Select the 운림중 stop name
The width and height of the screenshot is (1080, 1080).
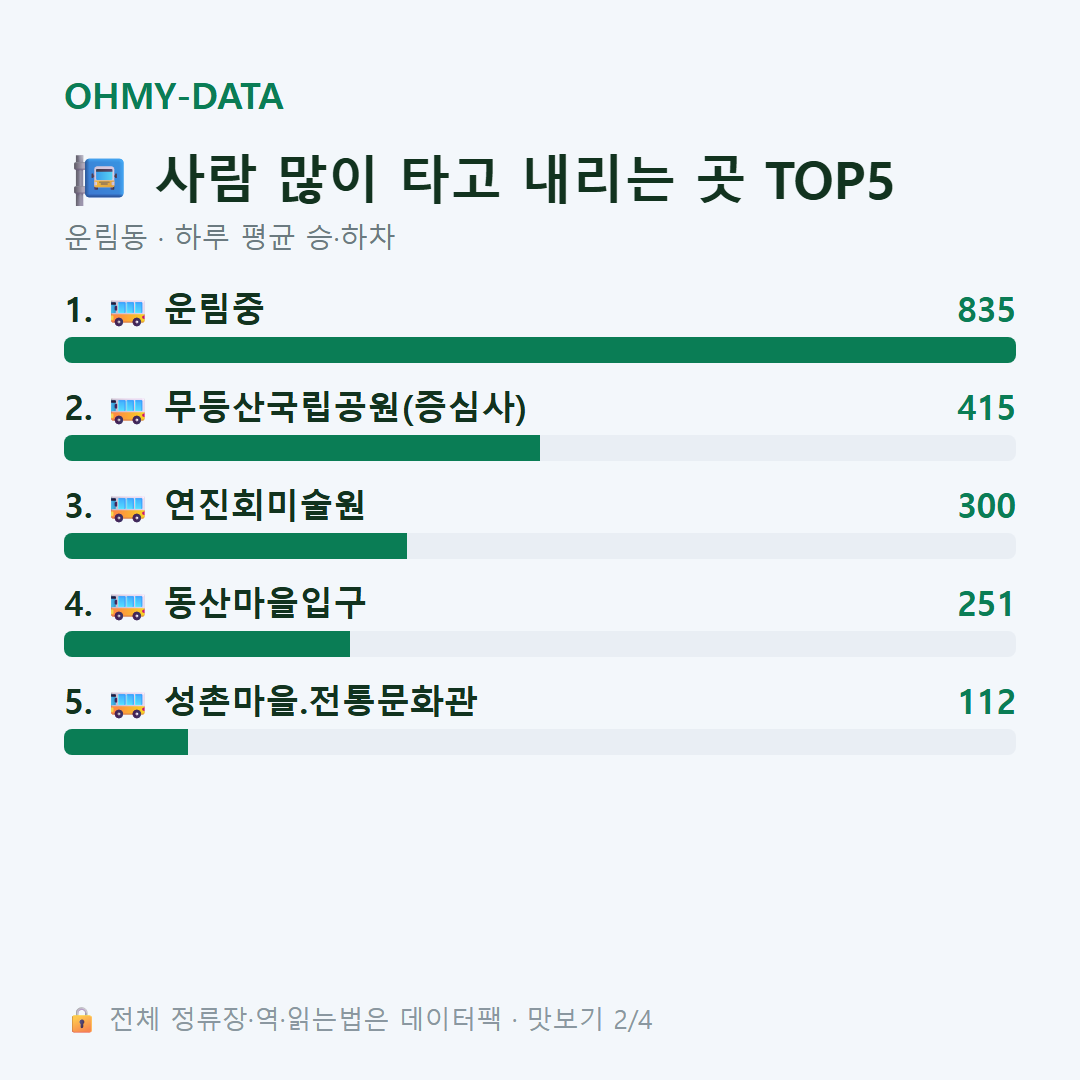214,309
